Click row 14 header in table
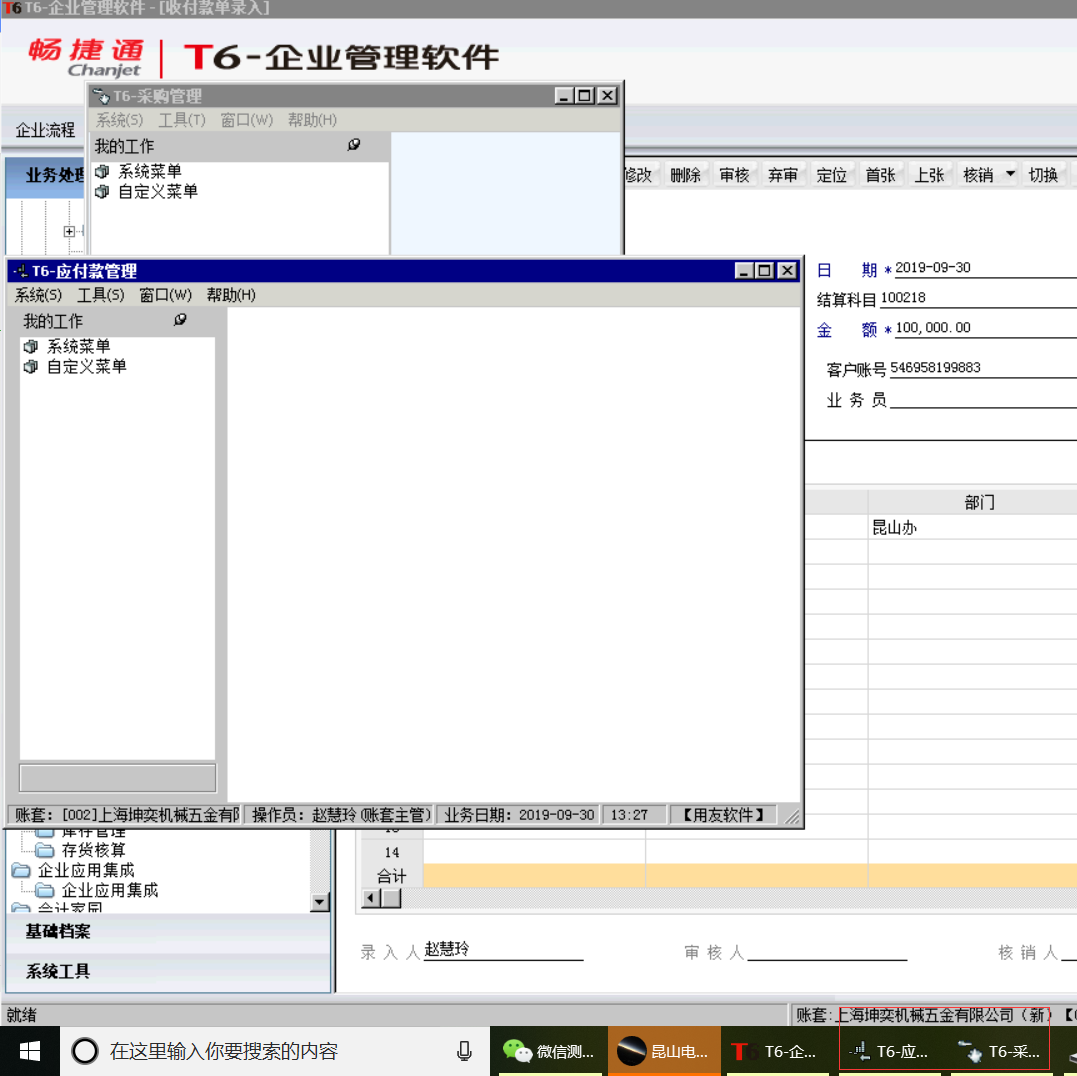Image resolution: width=1077 pixels, height=1076 pixels. (x=392, y=852)
